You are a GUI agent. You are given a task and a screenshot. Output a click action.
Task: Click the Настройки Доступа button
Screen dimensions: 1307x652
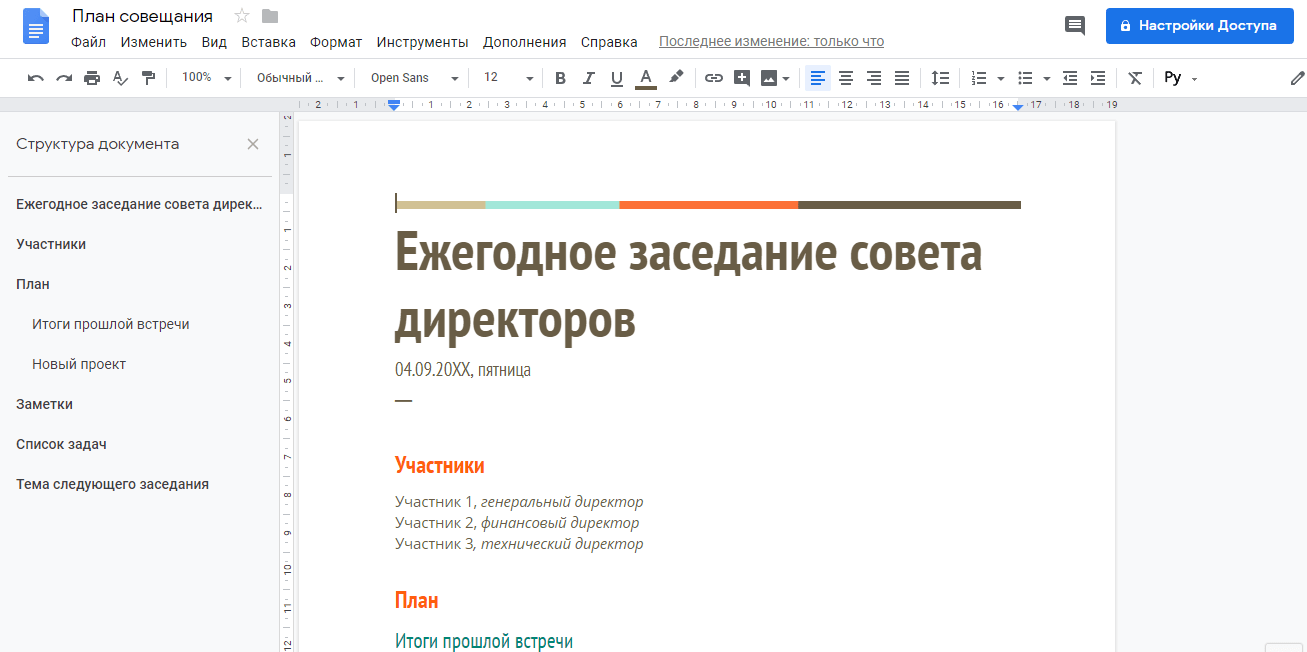coord(1199,26)
